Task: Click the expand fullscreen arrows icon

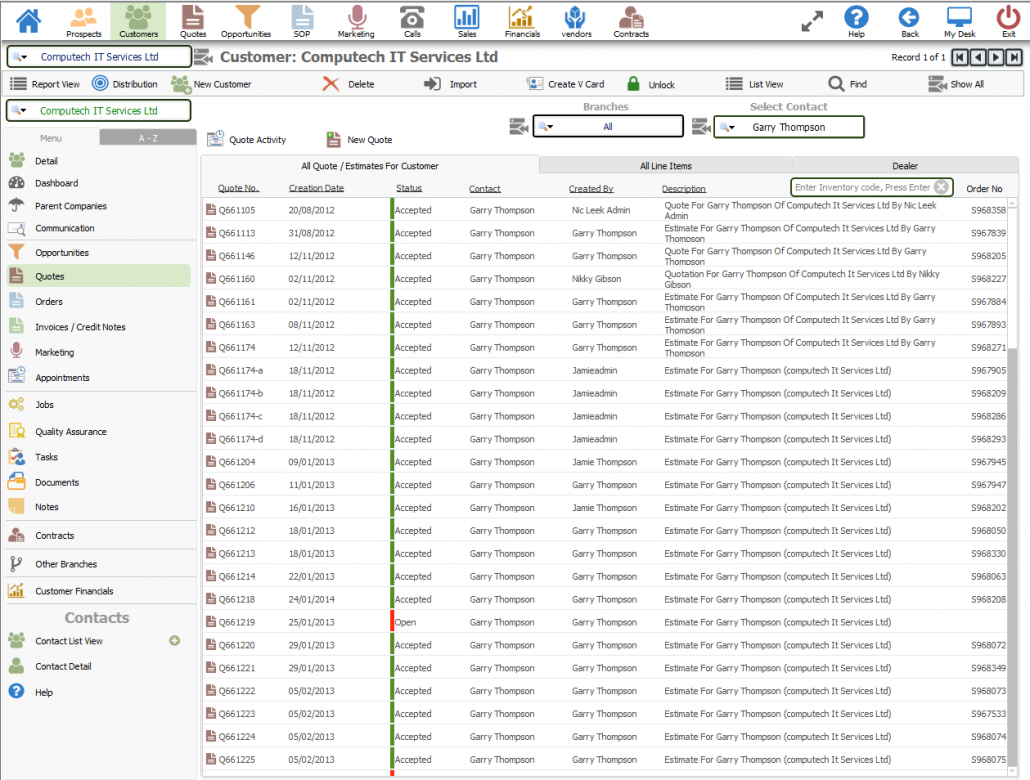Action: pyautogui.click(x=812, y=20)
